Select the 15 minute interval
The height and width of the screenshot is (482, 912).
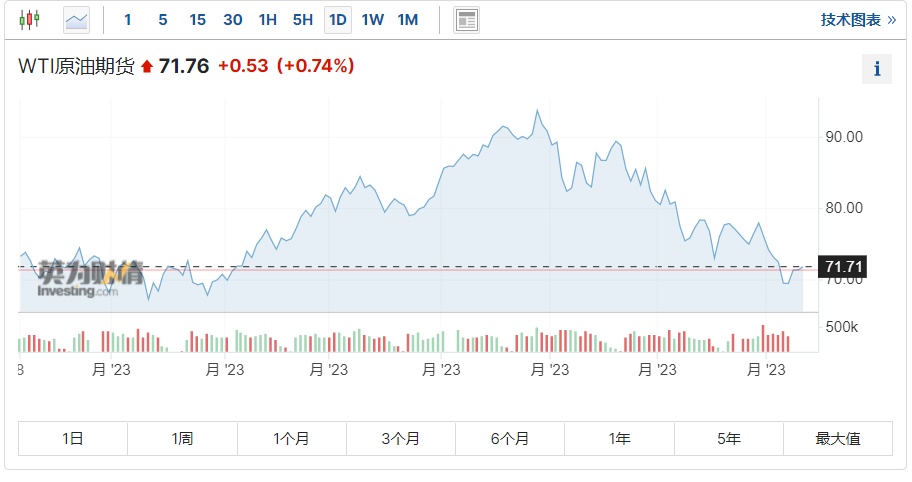point(197,19)
